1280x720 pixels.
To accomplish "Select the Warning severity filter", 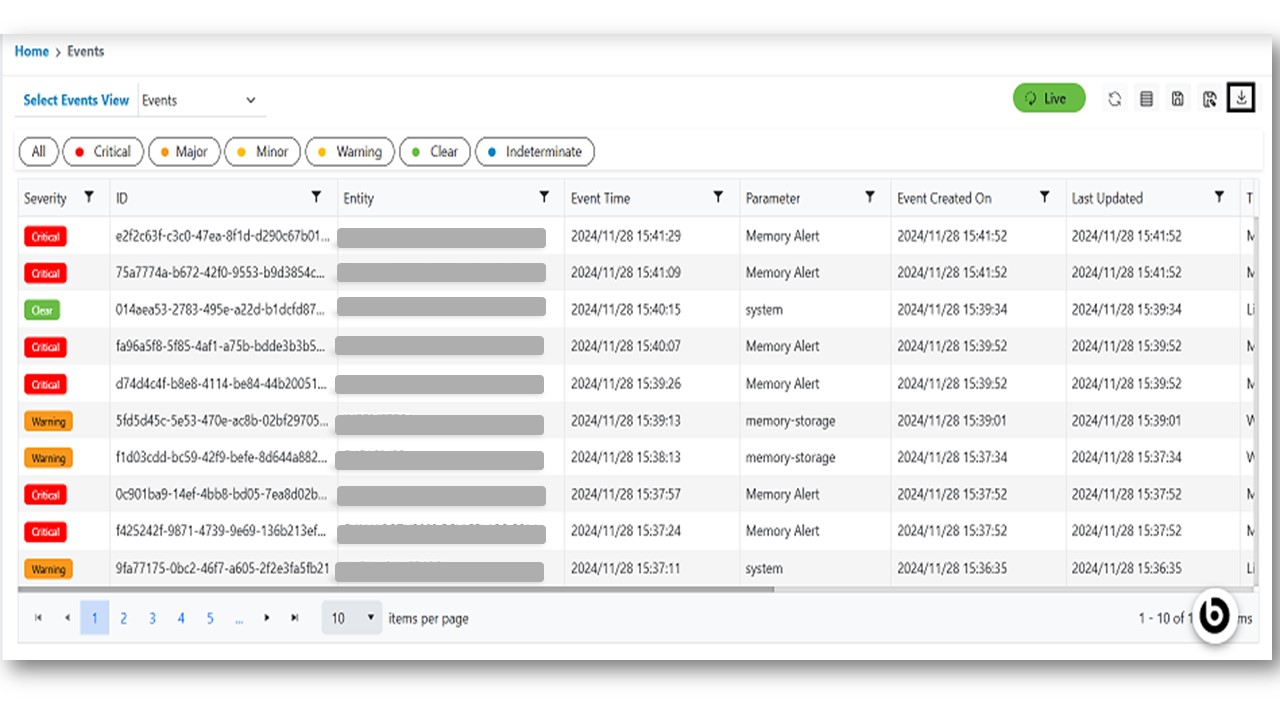I will point(349,152).
